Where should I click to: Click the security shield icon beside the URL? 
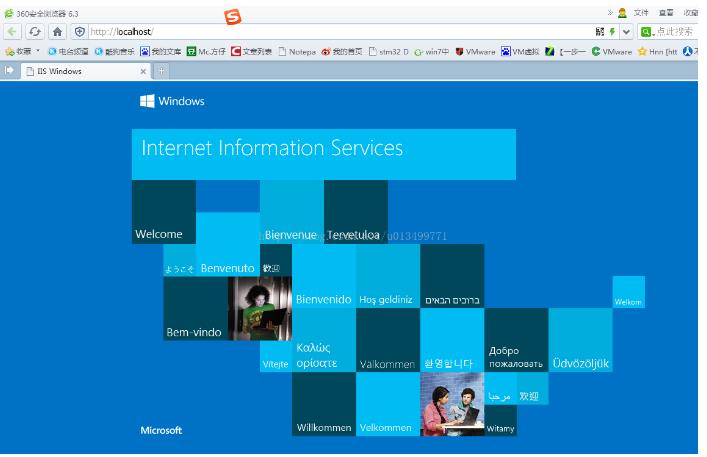coord(80,32)
